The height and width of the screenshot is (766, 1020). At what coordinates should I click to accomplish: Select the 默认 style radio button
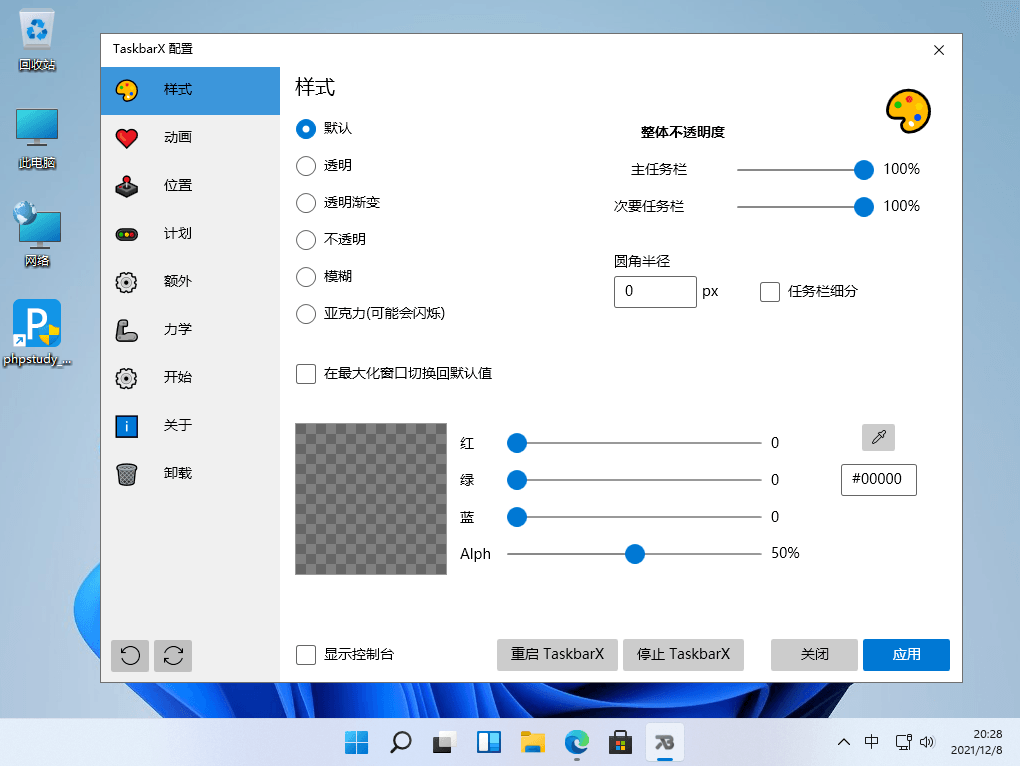pos(306,129)
